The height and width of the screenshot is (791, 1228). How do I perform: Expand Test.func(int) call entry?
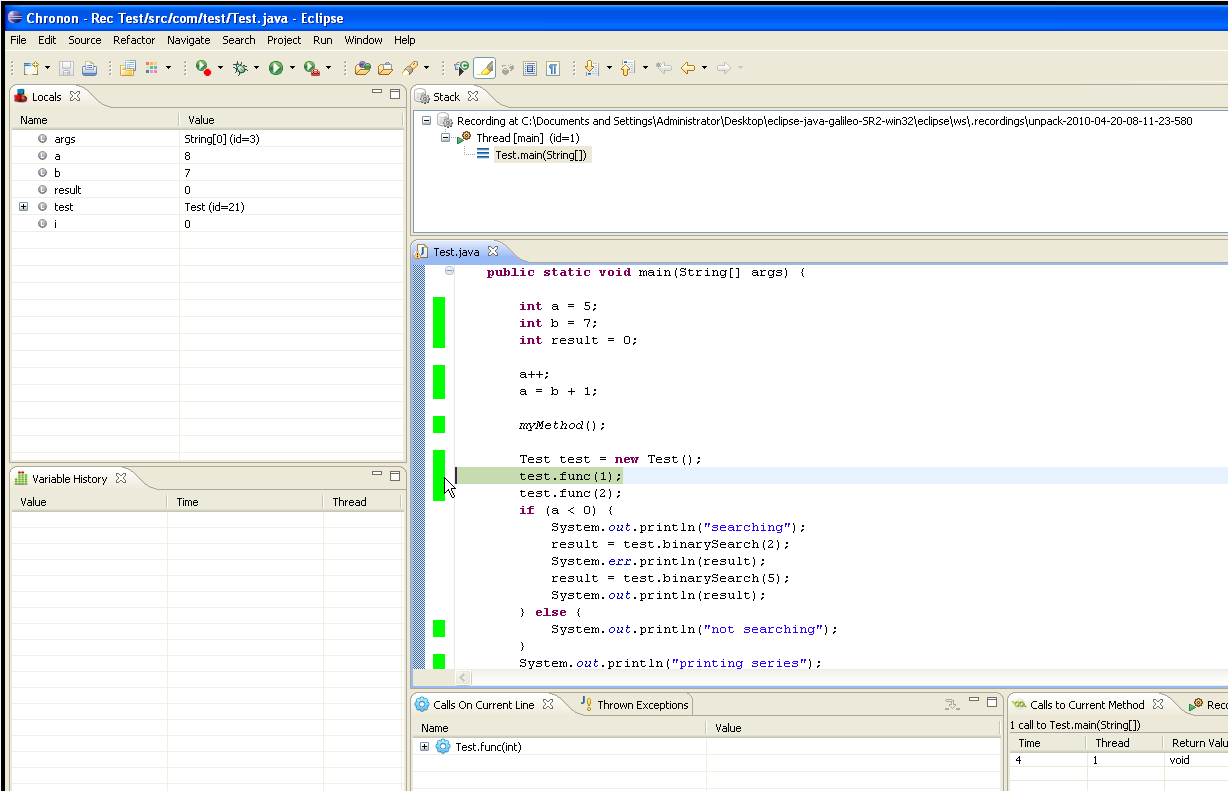425,747
